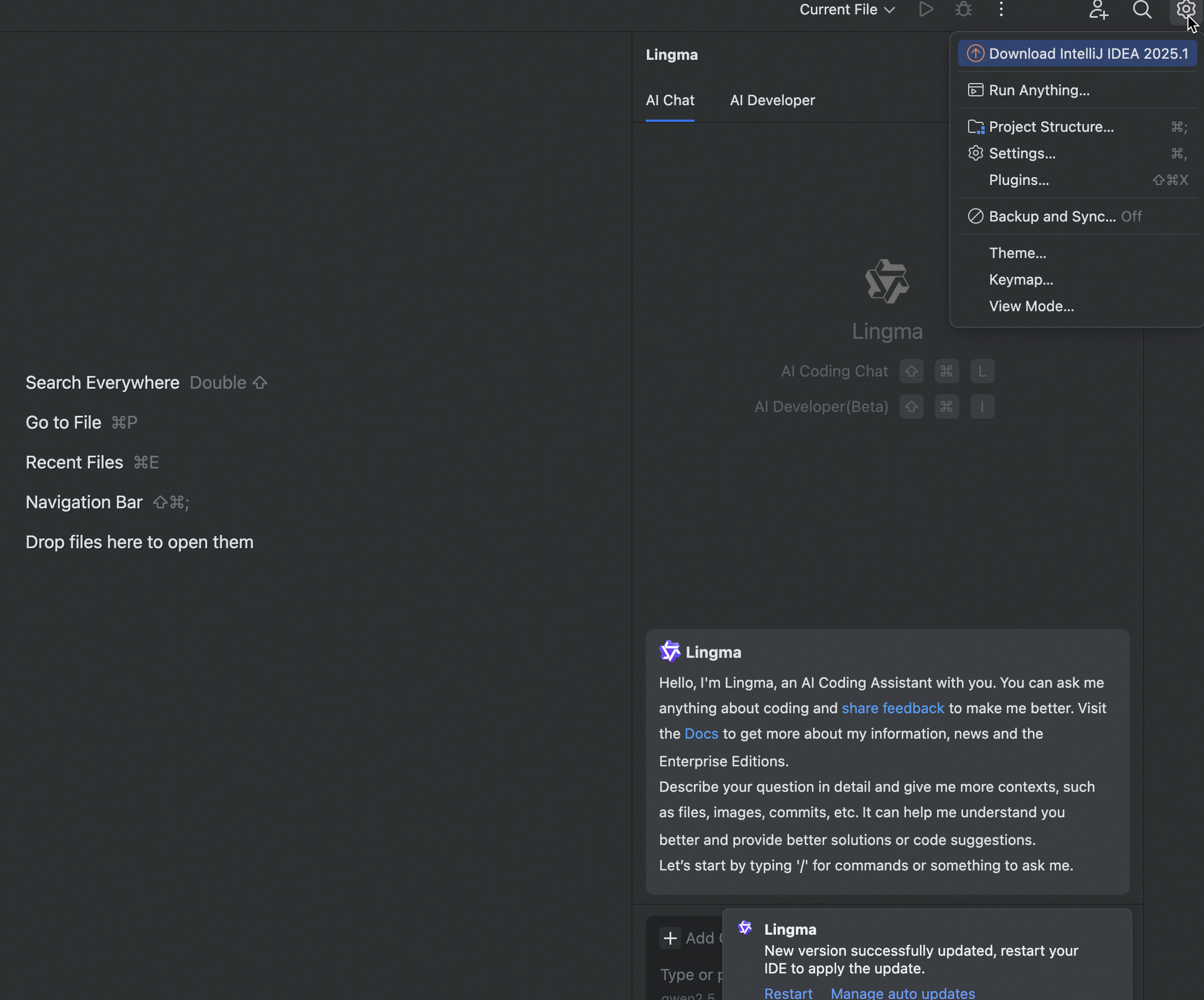This screenshot has width=1204, height=1000.
Task: Click the Debug bug icon
Action: (x=964, y=10)
